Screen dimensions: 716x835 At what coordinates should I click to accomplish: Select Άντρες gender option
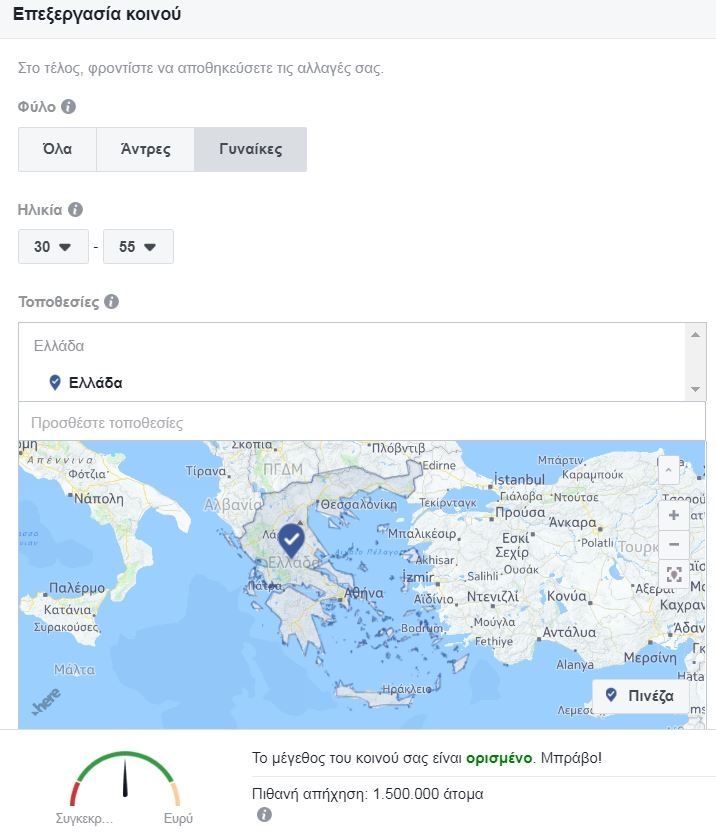pos(145,150)
